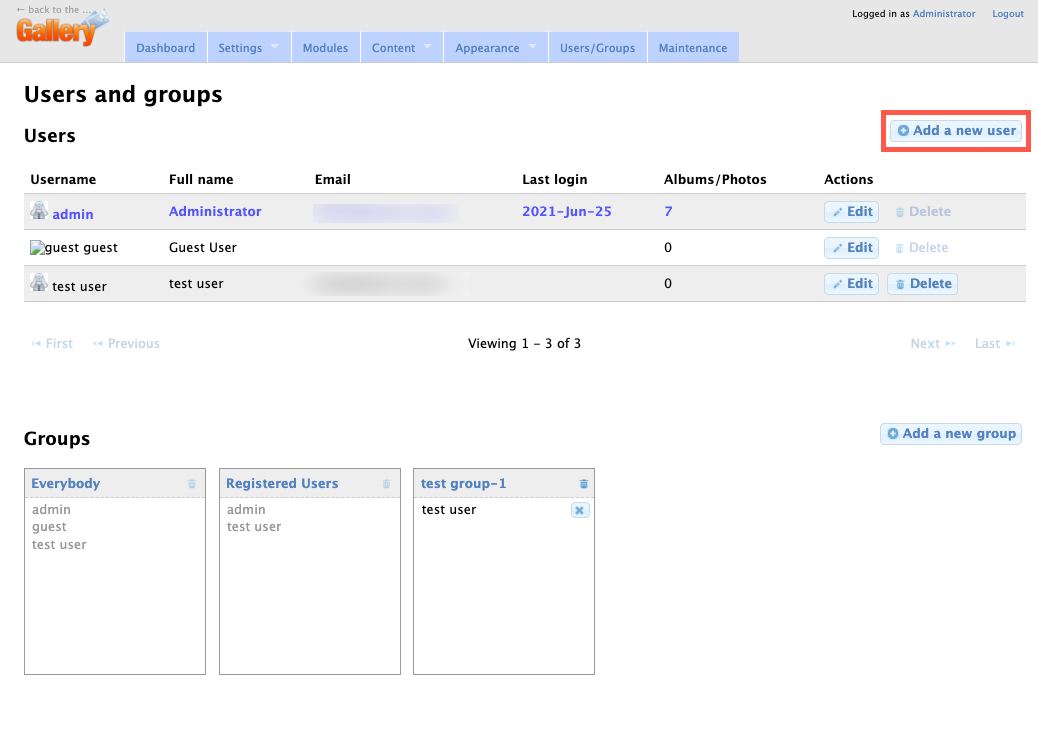Click trash icon on Registered Users group
Image resolution: width=1038 pixels, height=745 pixels.
pyautogui.click(x=386, y=484)
